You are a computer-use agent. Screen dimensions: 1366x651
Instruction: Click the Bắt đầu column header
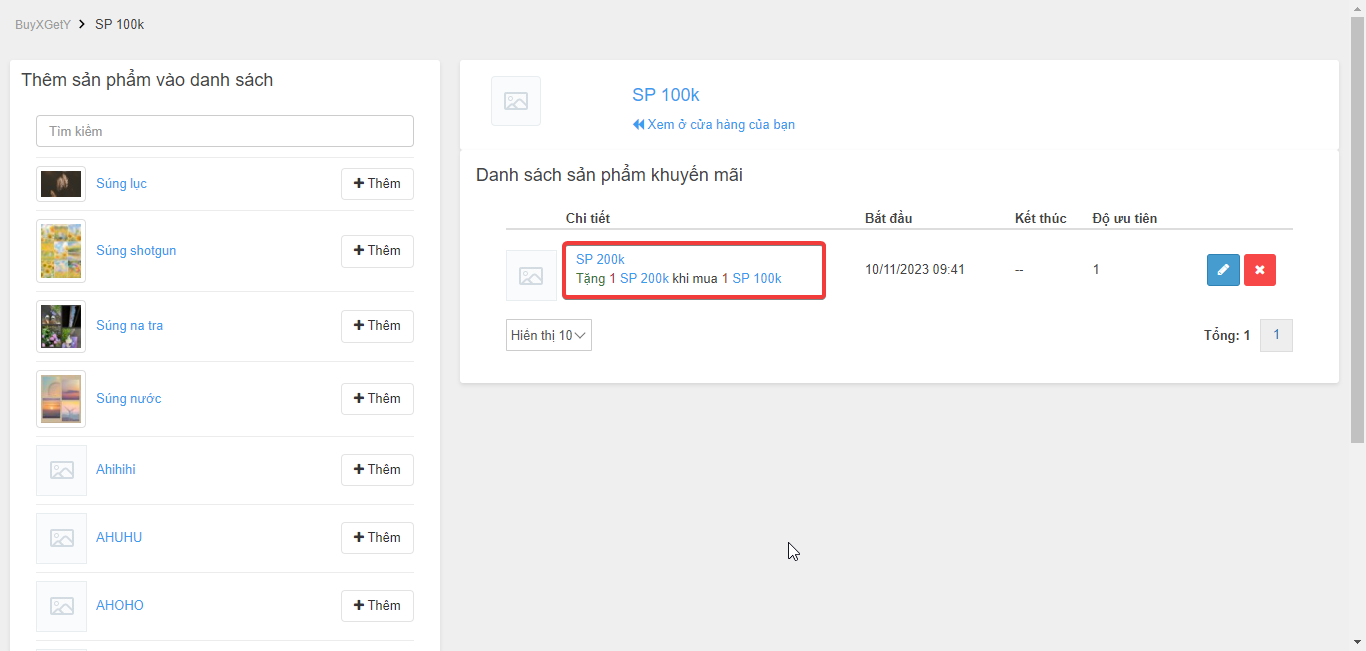[x=888, y=218]
